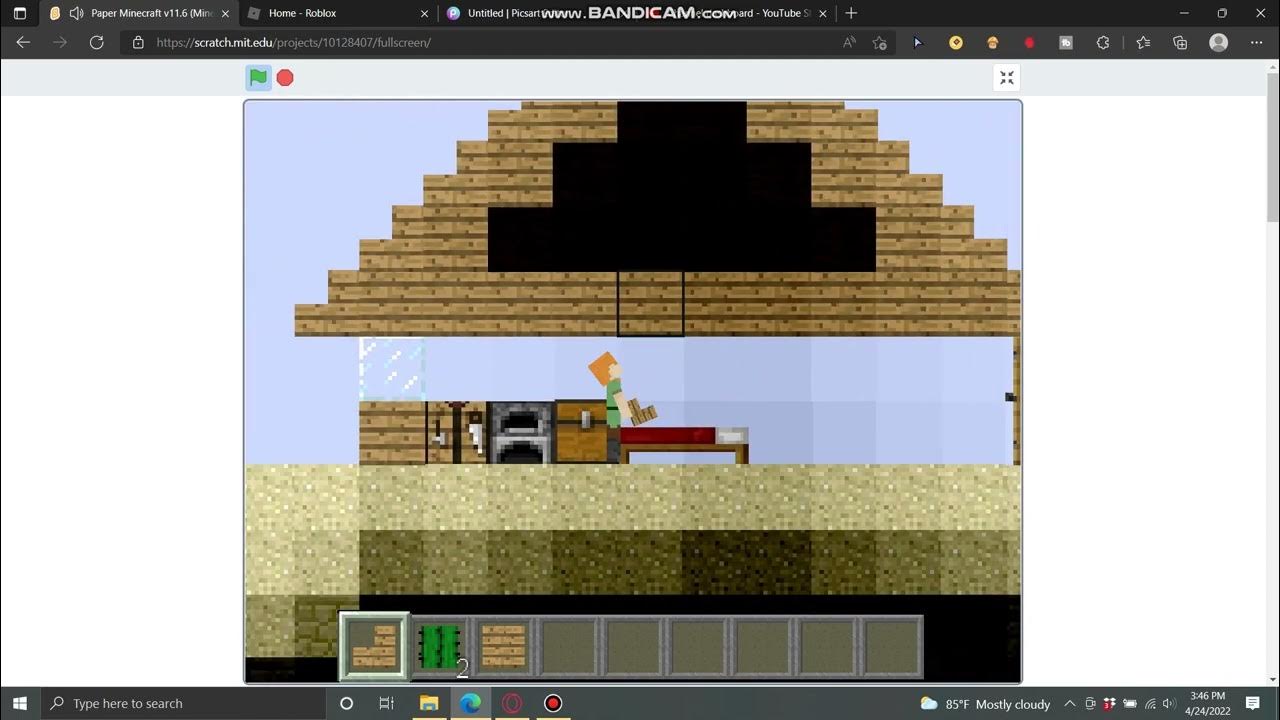The image size is (1280, 720).
Task: Open the volume control in the tray
Action: click(x=1168, y=704)
